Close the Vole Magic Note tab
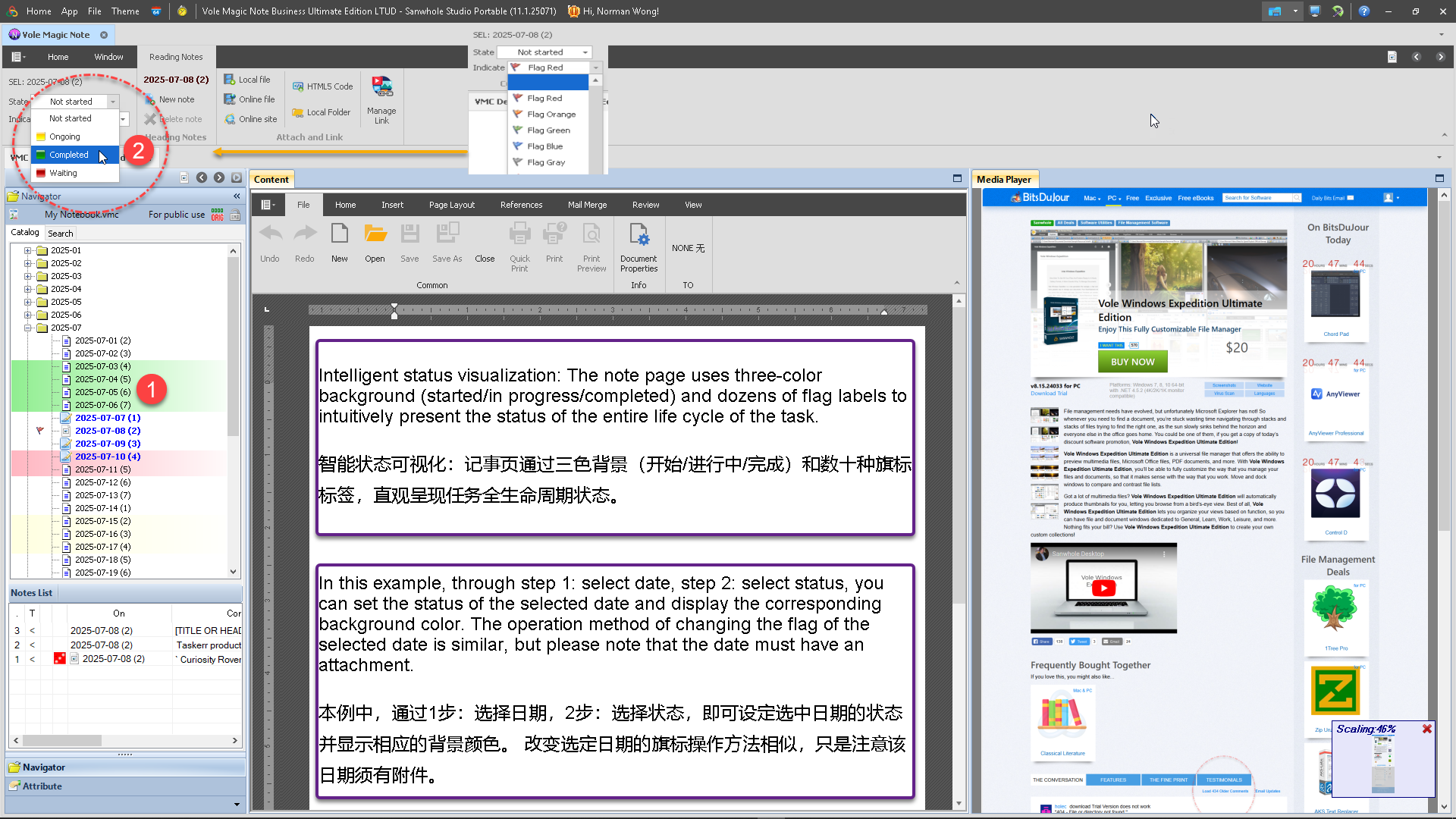Viewport: 1456px width, 819px height. tap(104, 35)
